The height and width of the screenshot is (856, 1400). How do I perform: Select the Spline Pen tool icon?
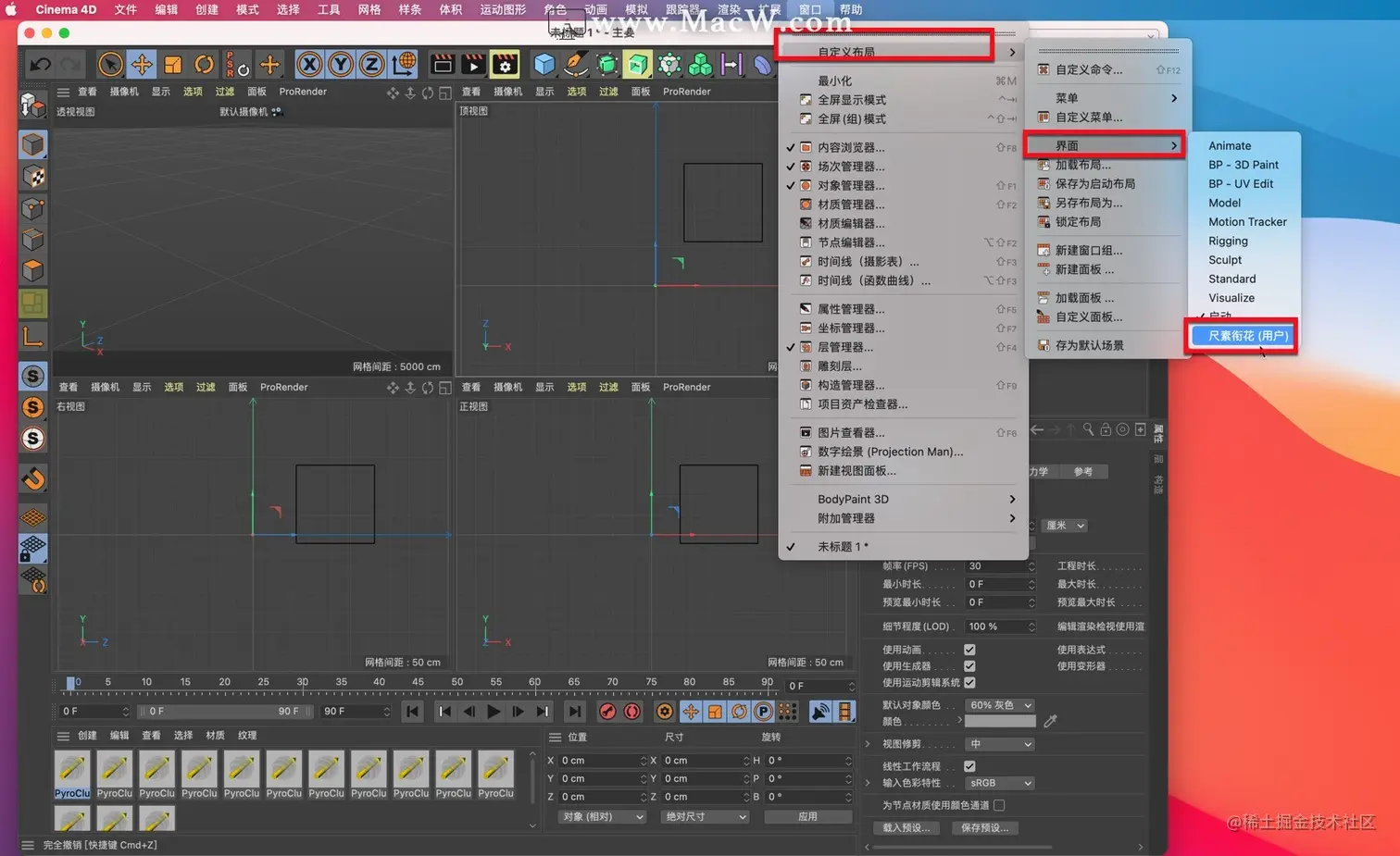[x=576, y=64]
